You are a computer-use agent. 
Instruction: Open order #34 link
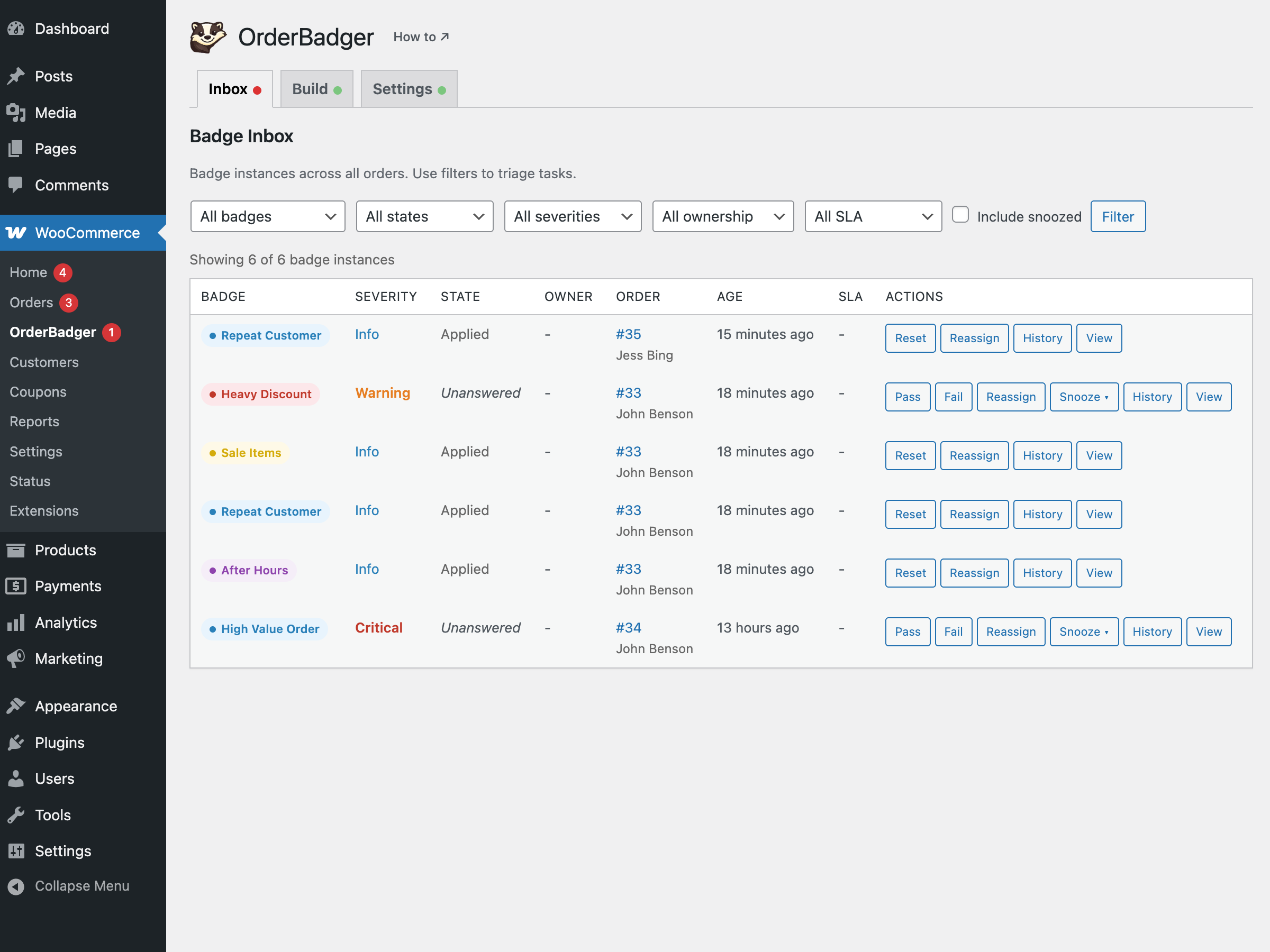click(x=628, y=628)
